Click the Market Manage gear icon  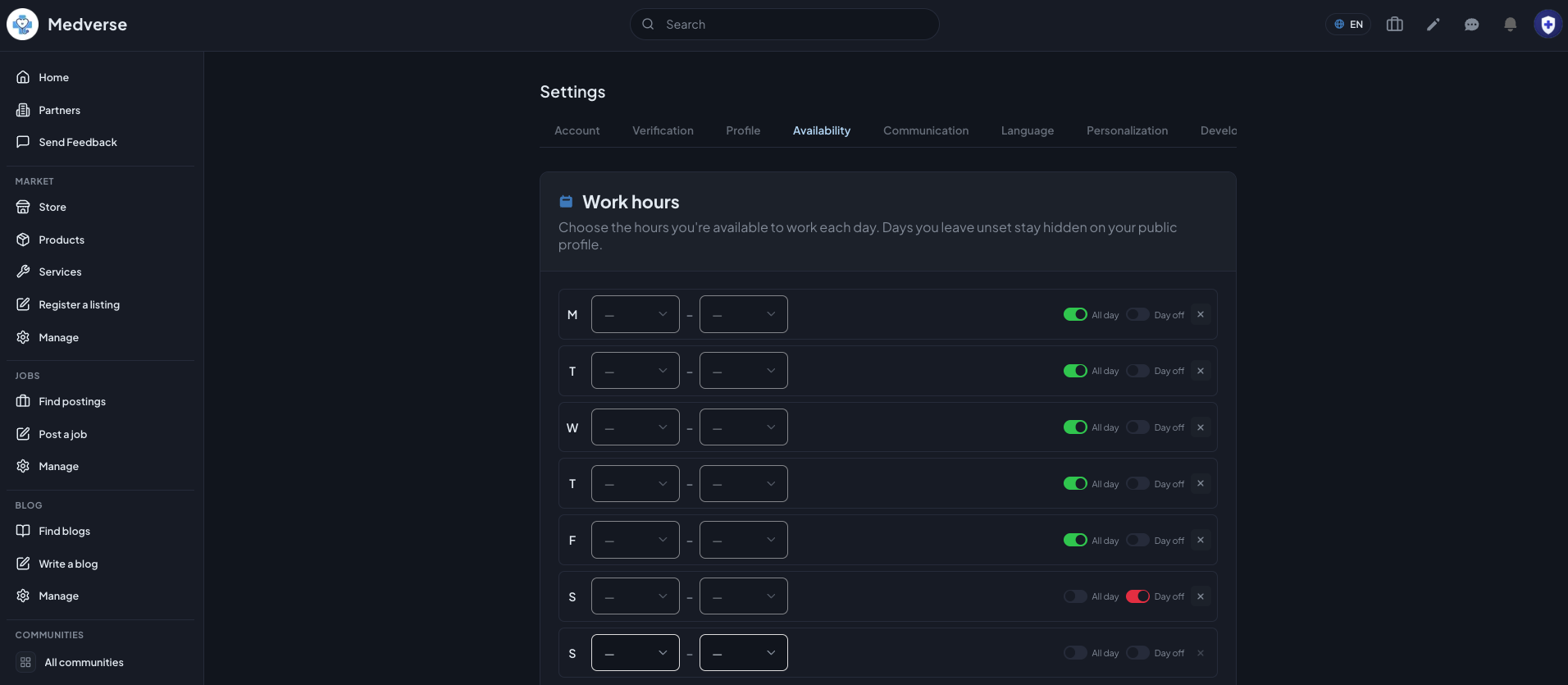[23, 337]
